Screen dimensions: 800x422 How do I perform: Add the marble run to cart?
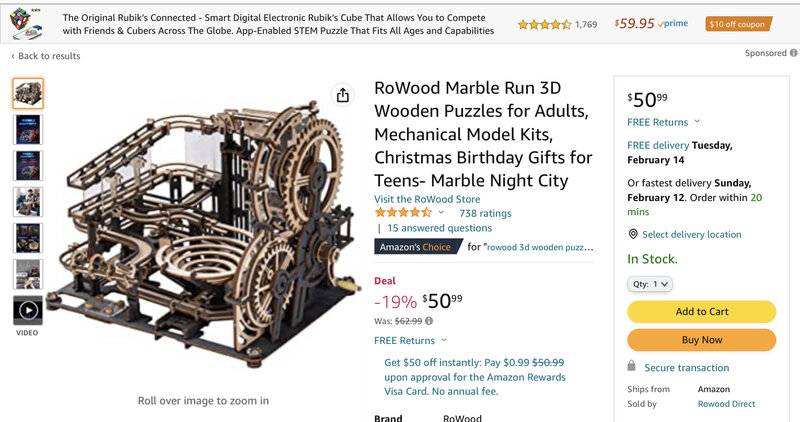pos(701,311)
